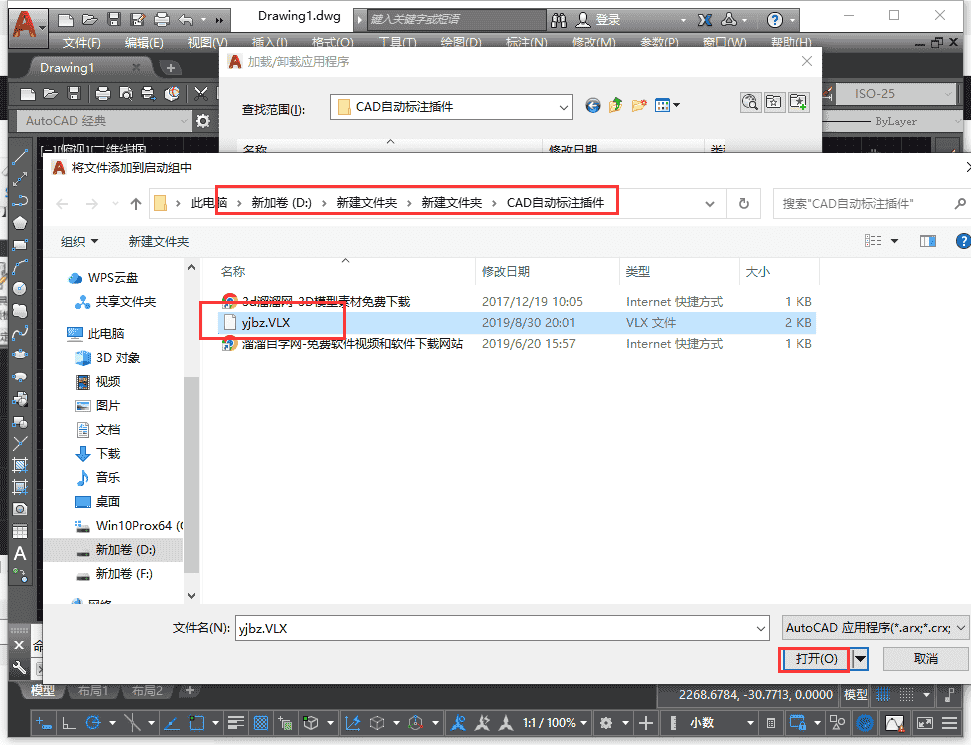Click the go-back icon in 加载/卸载应用程序 dialog

[x=593, y=106]
